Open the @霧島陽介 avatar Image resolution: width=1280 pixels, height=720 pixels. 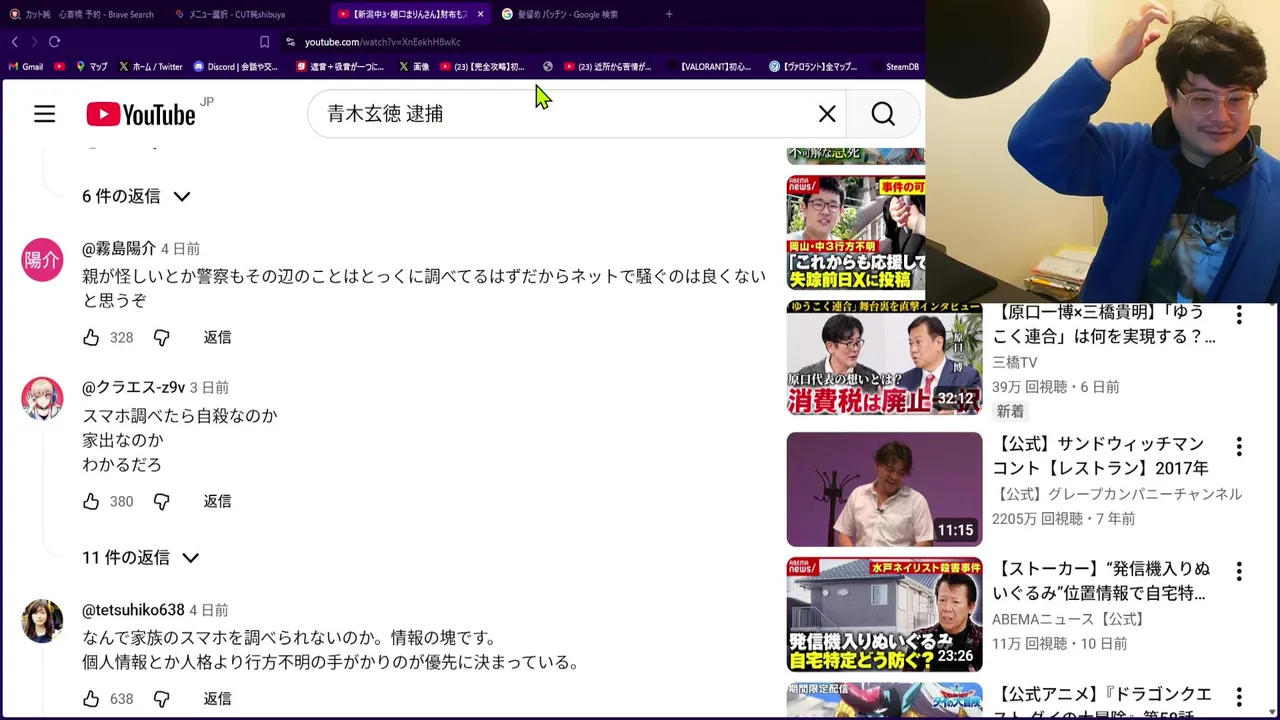(x=42, y=260)
